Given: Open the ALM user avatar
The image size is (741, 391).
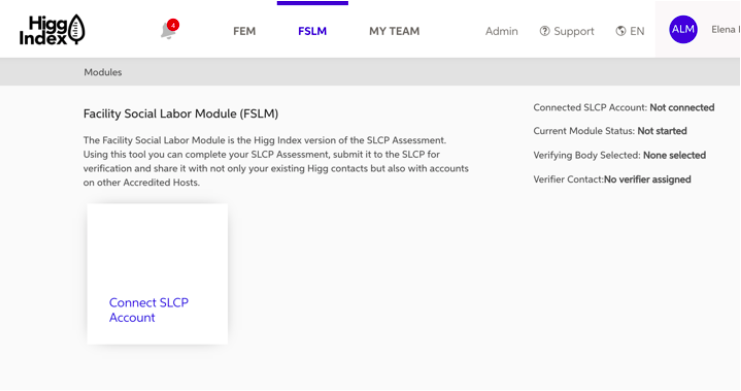Looking at the screenshot, I should pyautogui.click(x=683, y=29).
